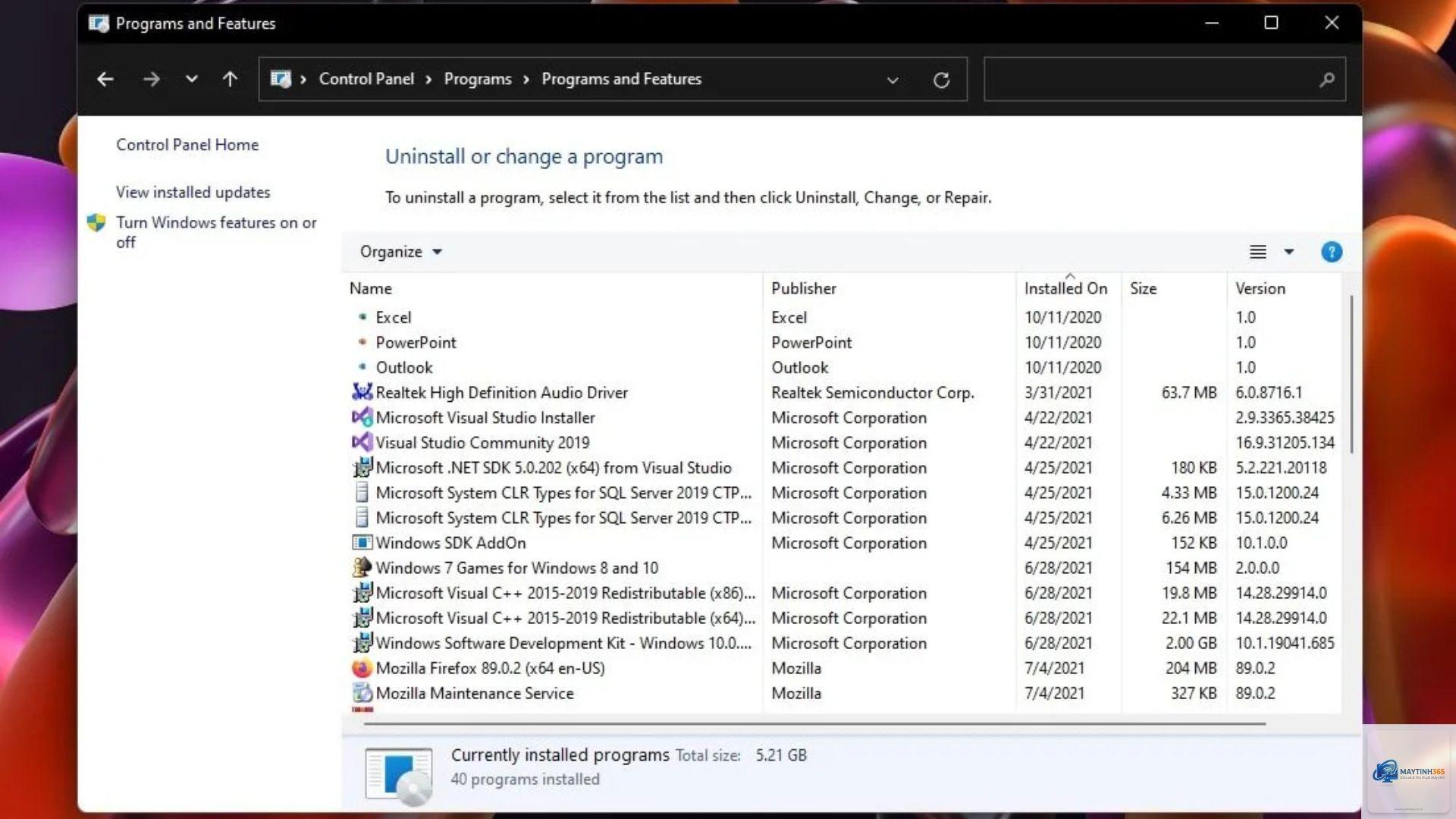Image resolution: width=1456 pixels, height=819 pixels.
Task: Click the Control Panel icon in the address bar
Action: [x=281, y=79]
